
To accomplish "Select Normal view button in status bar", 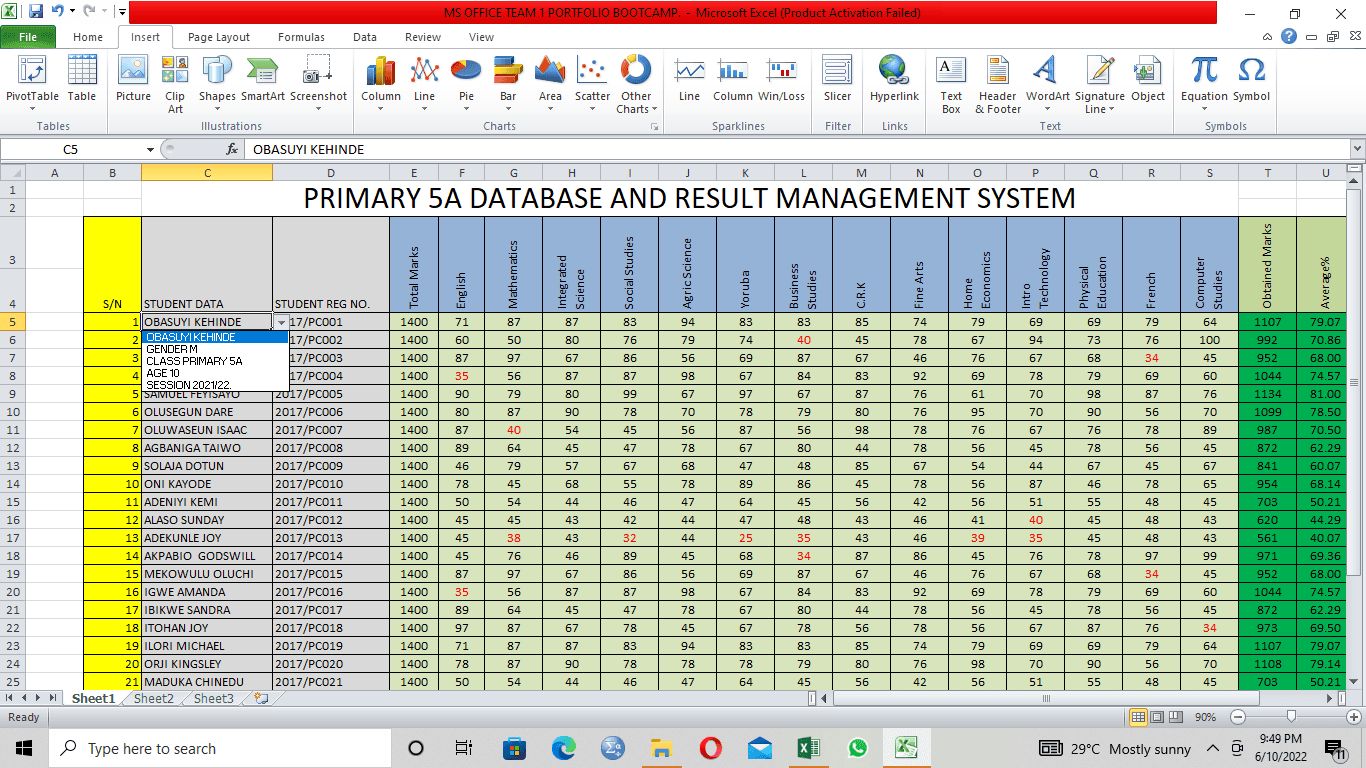I will (1138, 717).
